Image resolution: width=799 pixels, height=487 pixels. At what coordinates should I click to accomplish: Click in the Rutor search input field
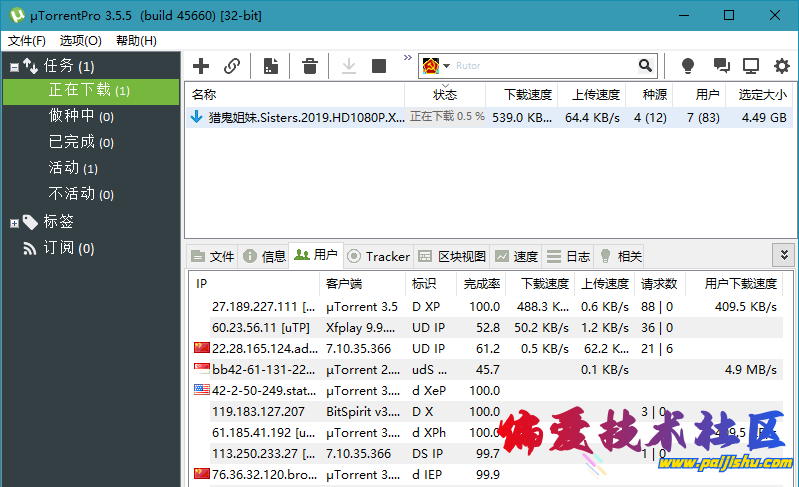[540, 66]
